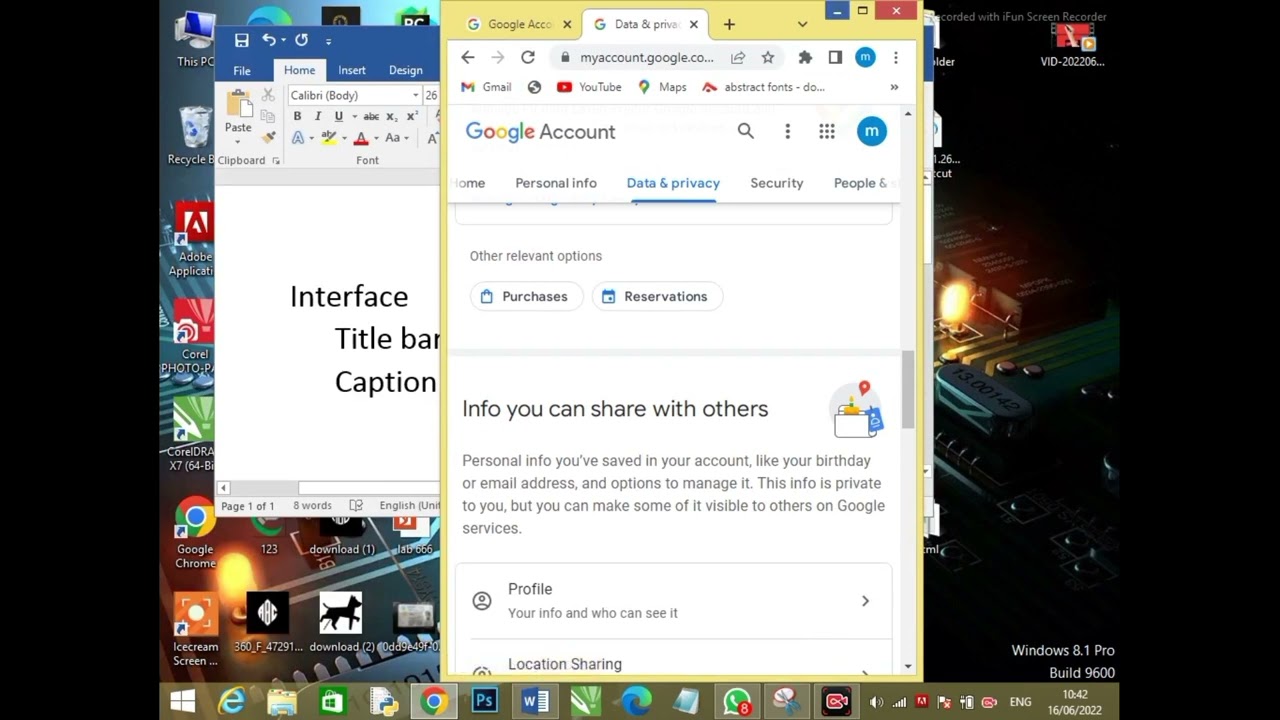This screenshot has width=1280, height=720.
Task: Show more bookmarks chevron
Action: tap(894, 87)
